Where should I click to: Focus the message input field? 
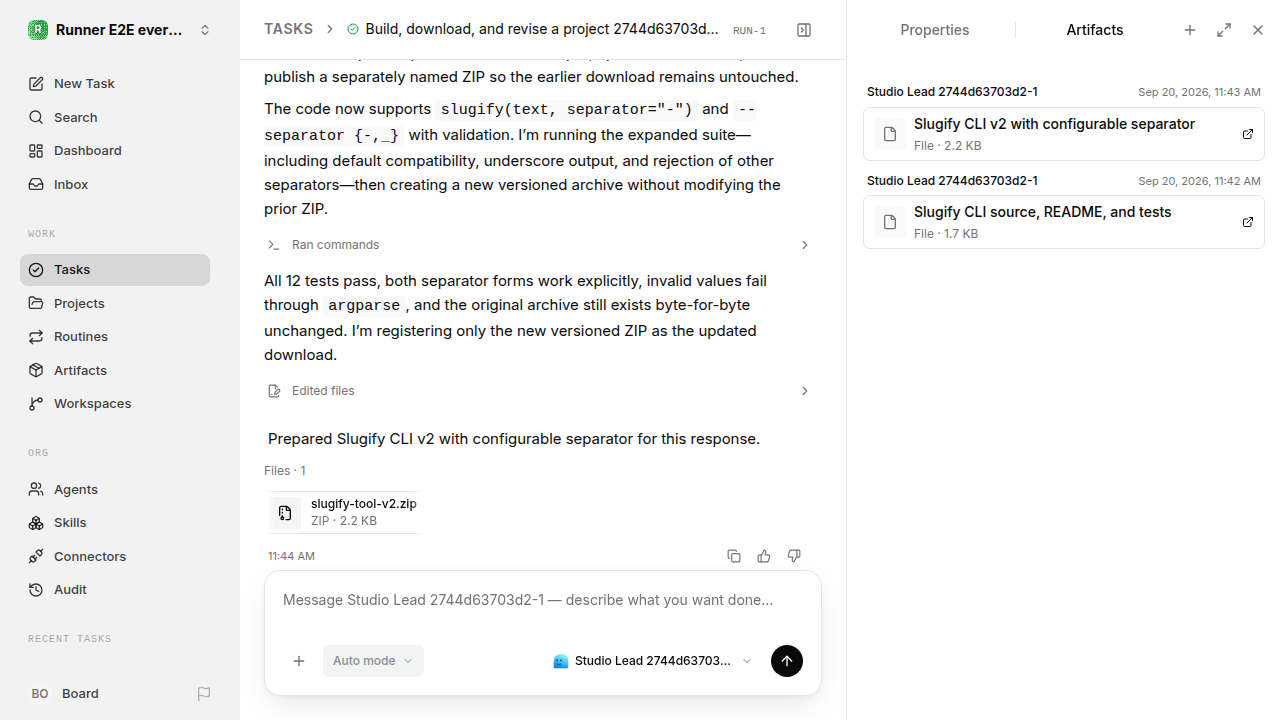coord(543,601)
